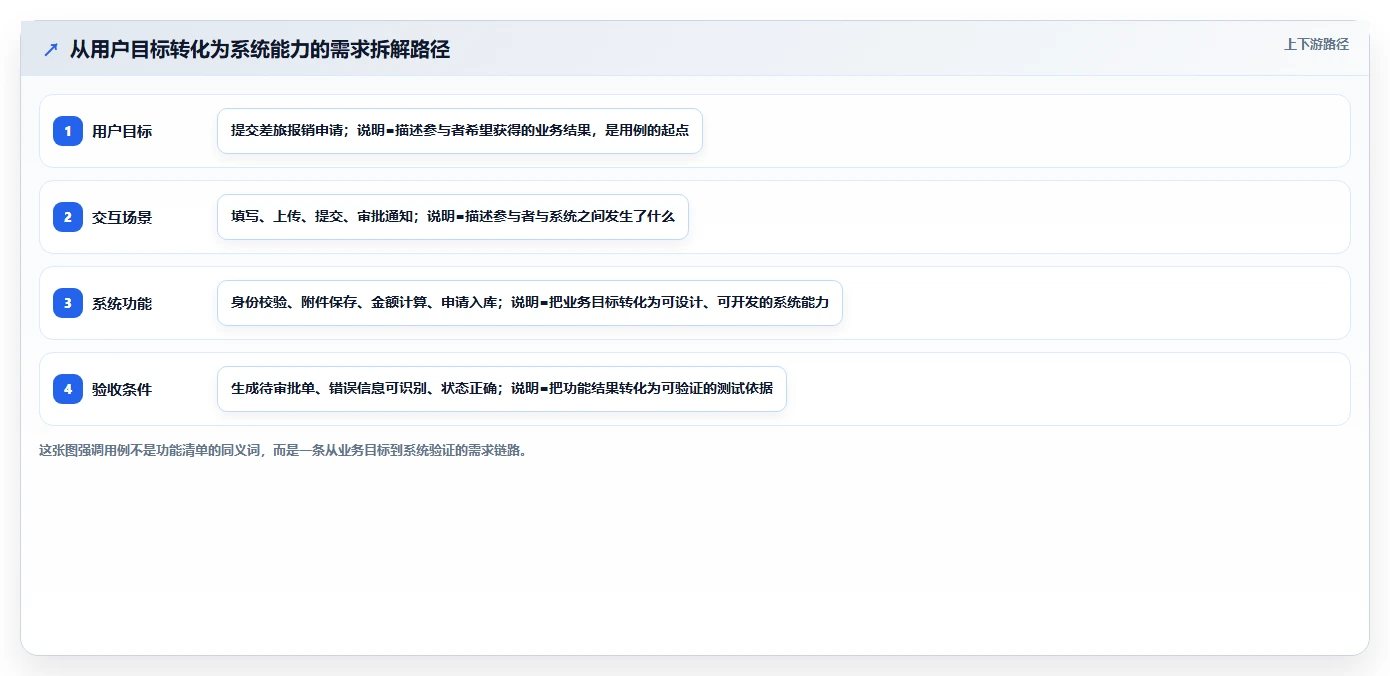The image size is (1390, 676).
Task: Click the arrow icon beside the title
Action: (x=51, y=50)
